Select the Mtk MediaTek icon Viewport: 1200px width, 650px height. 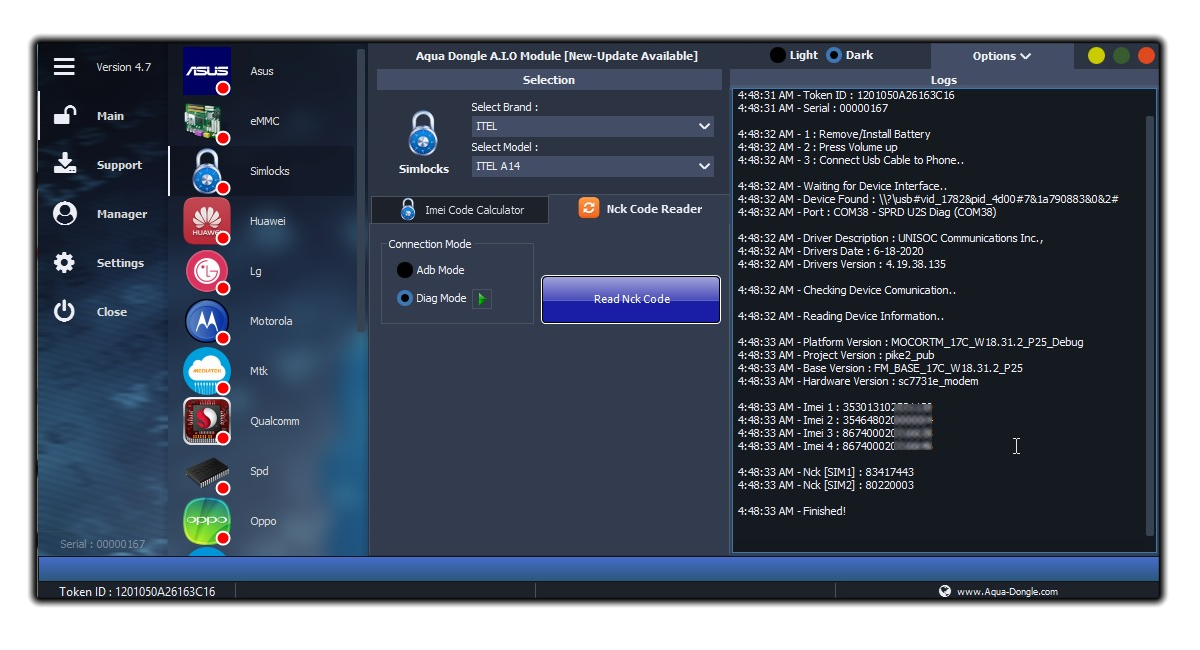tap(207, 371)
